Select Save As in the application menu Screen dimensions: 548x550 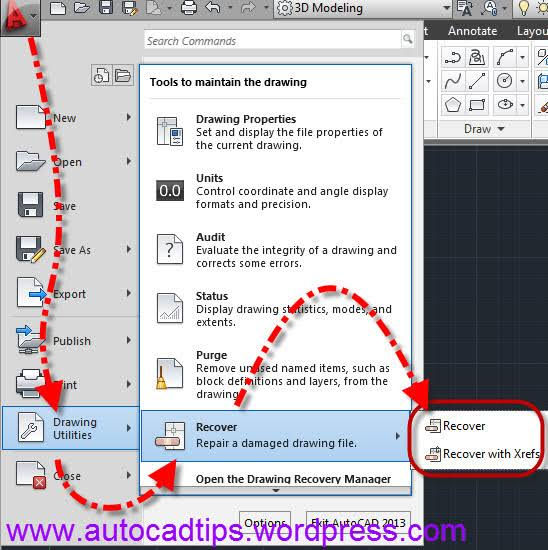point(70,250)
